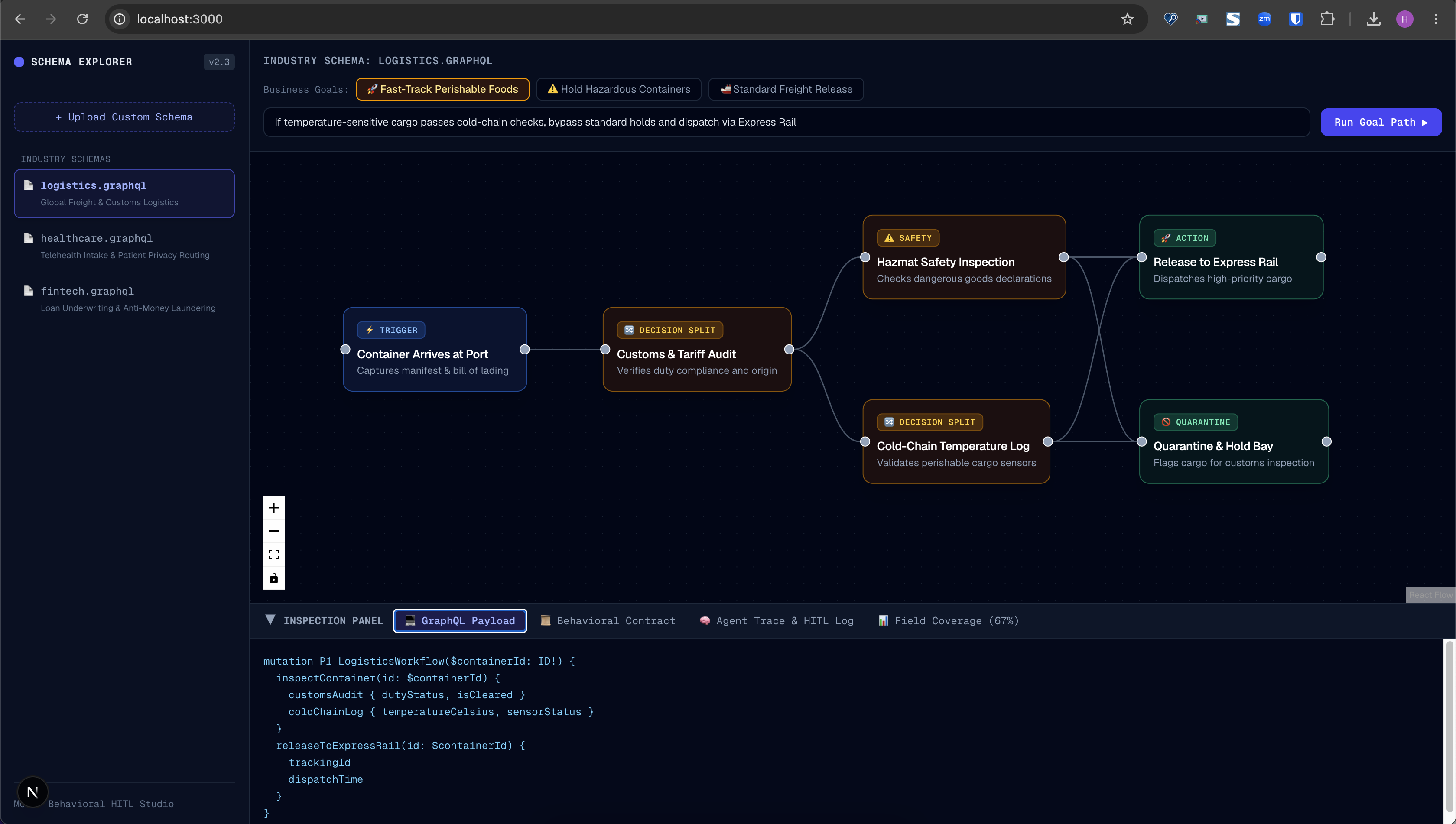Open the Zoom extension icon

[x=1264, y=19]
